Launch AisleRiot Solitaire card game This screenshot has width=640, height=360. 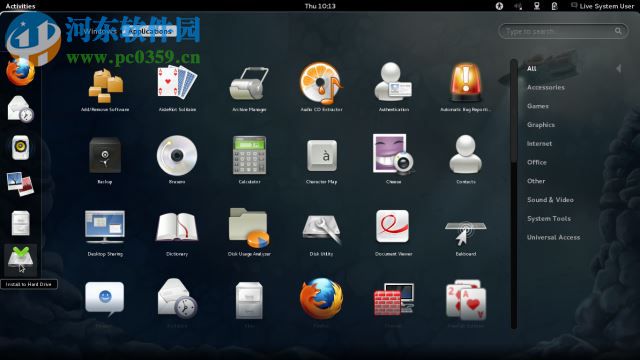(x=177, y=83)
